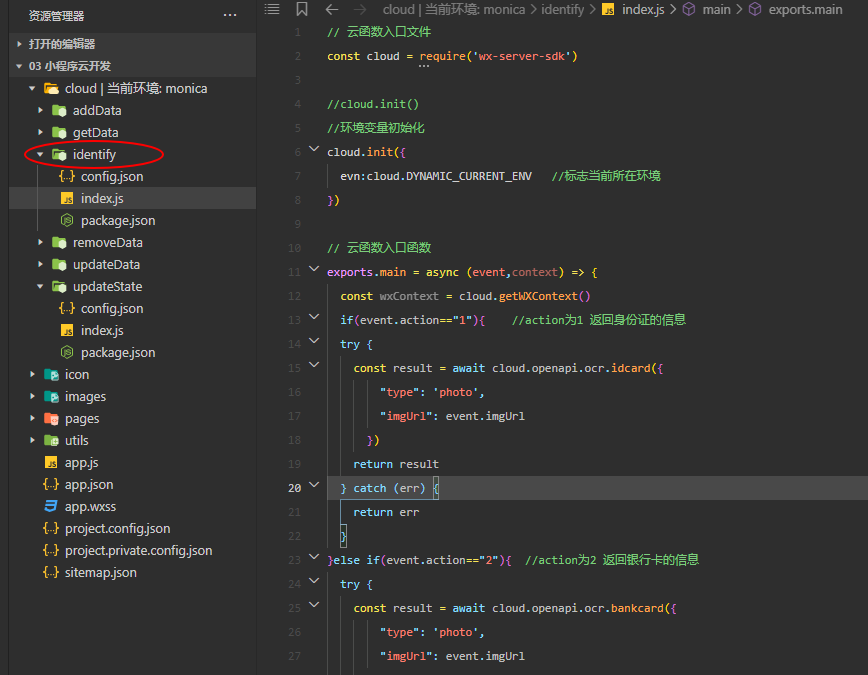
Task: Click the addData cloud function folder icon
Action: (59, 111)
